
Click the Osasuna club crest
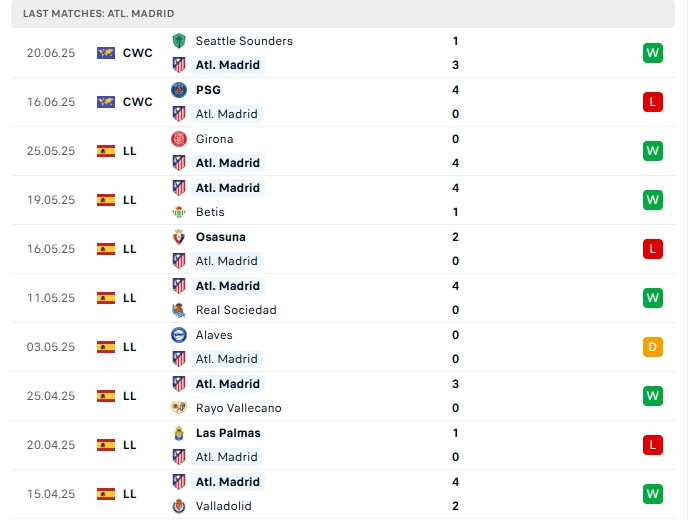coord(179,237)
